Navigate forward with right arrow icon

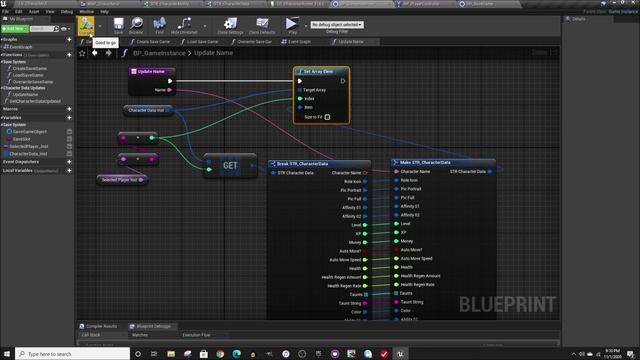108,53
